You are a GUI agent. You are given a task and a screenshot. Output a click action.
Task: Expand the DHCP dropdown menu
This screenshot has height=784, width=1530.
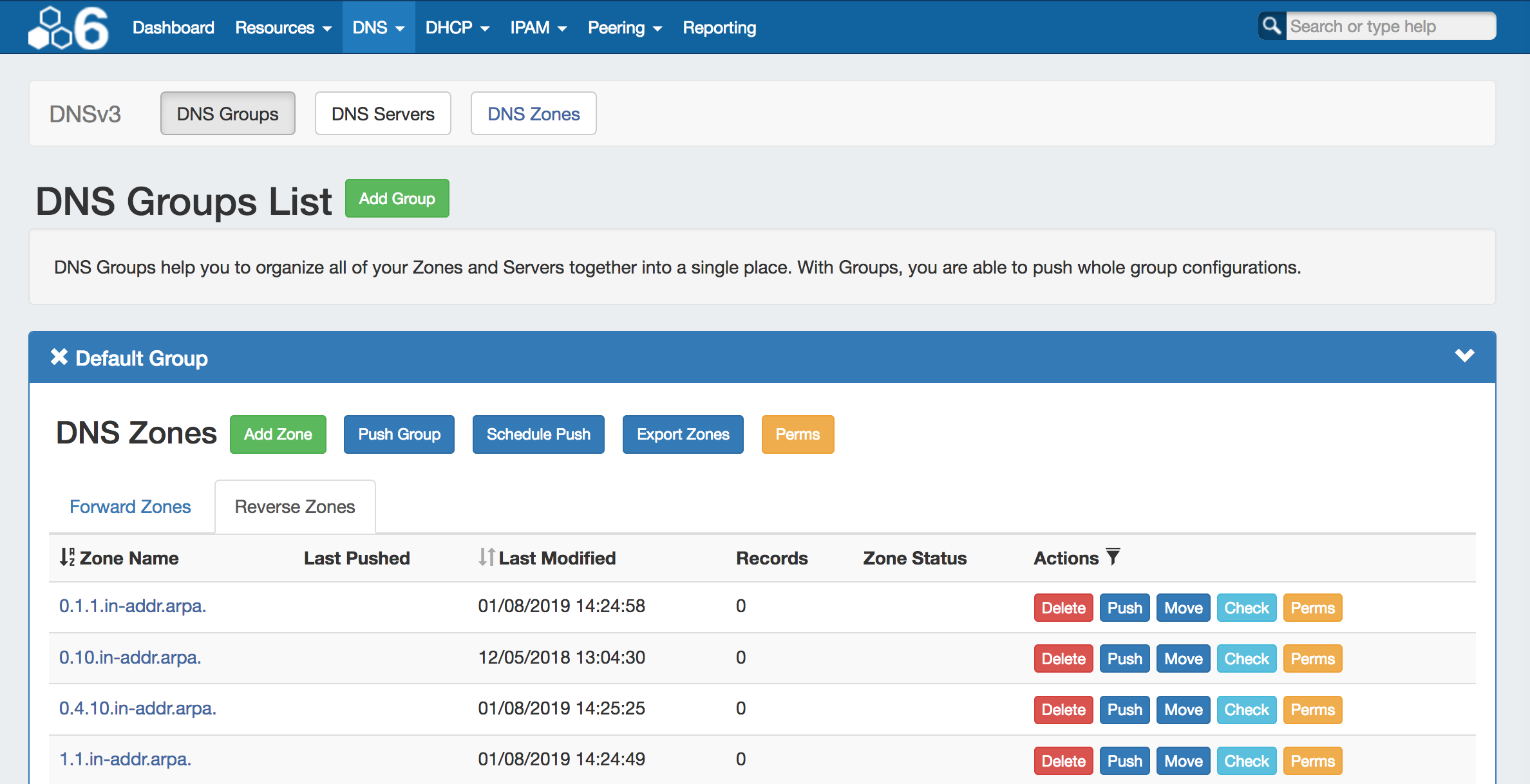[457, 28]
